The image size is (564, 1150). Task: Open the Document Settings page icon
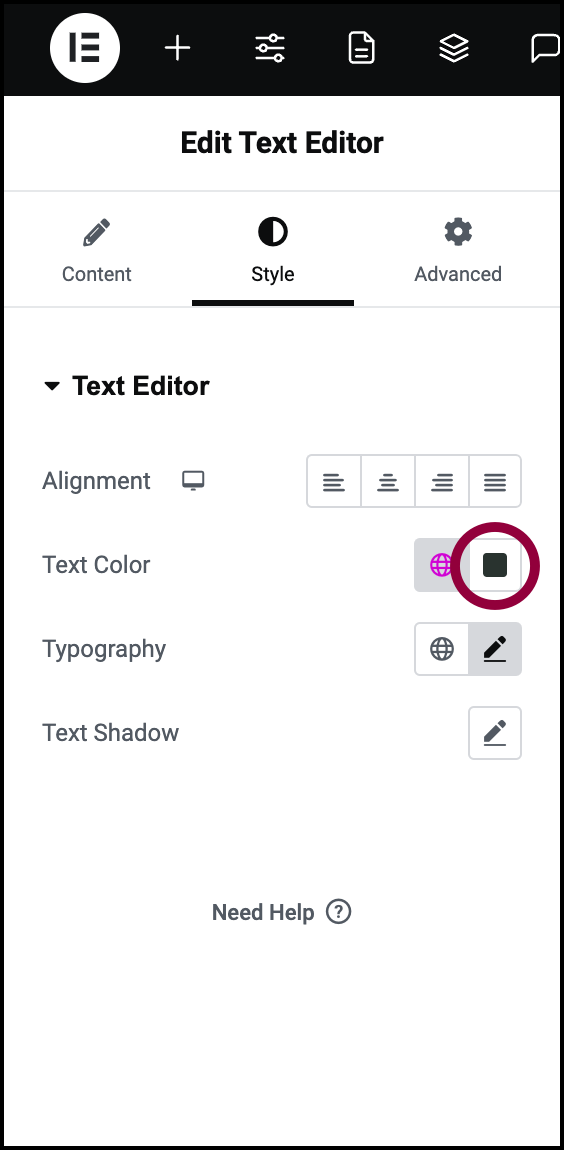click(362, 49)
